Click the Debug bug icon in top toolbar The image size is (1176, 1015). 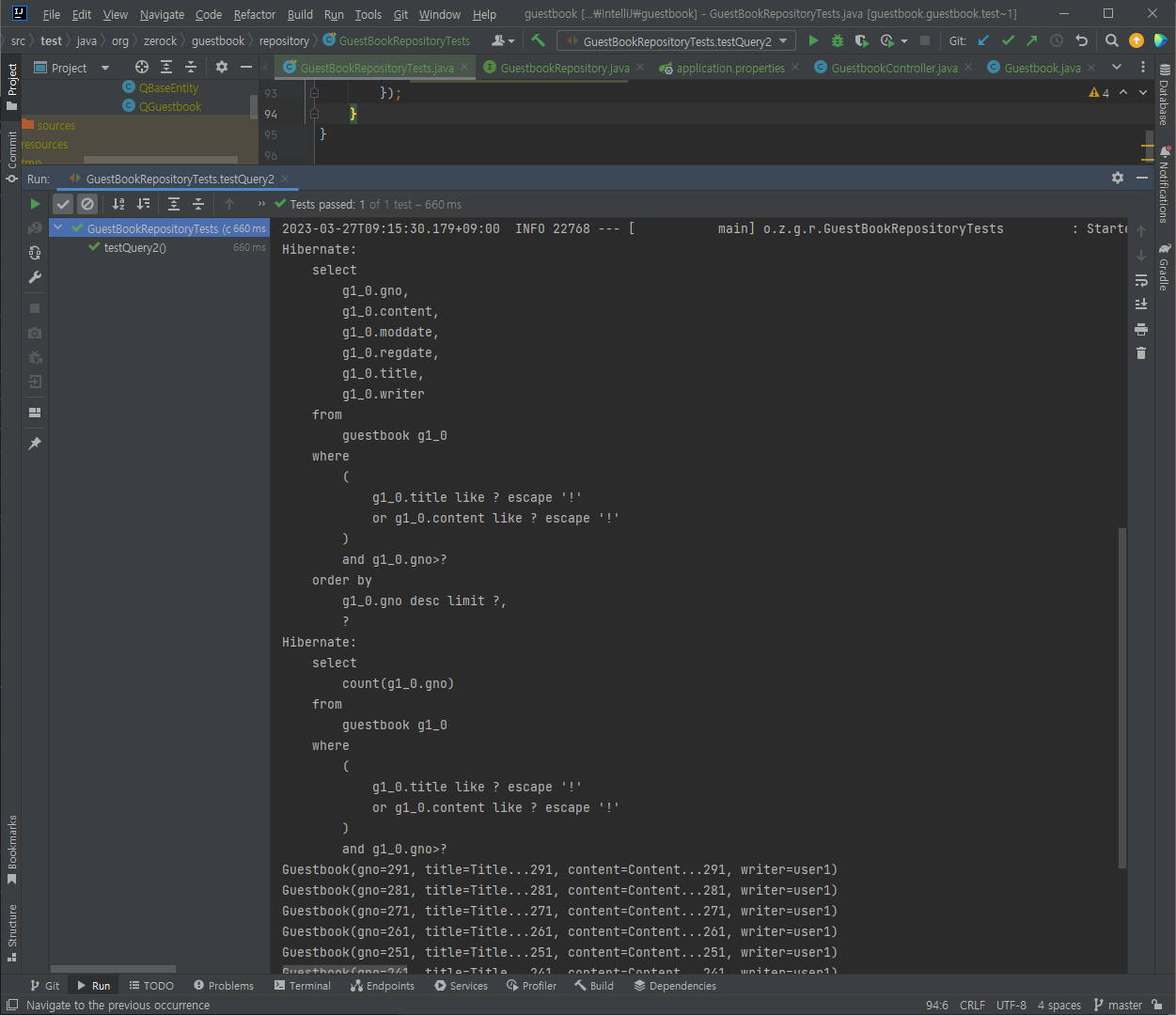(x=838, y=40)
